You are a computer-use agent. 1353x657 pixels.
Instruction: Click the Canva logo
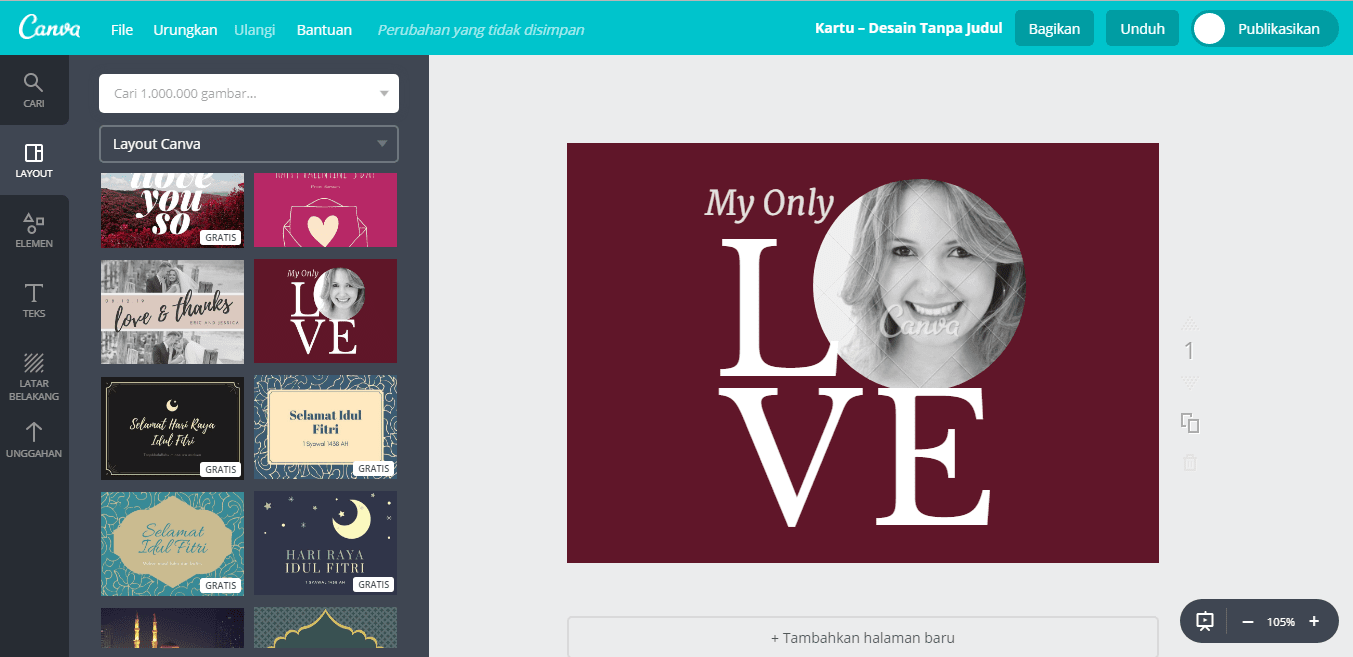tap(49, 28)
